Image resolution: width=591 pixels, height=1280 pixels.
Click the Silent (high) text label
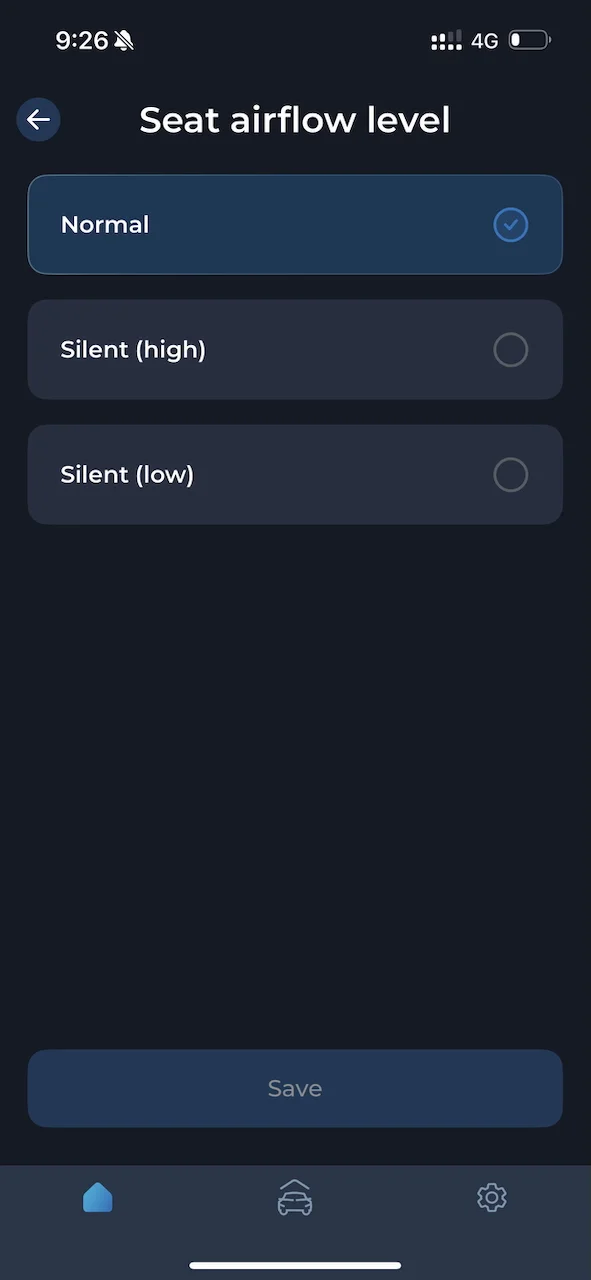point(133,350)
